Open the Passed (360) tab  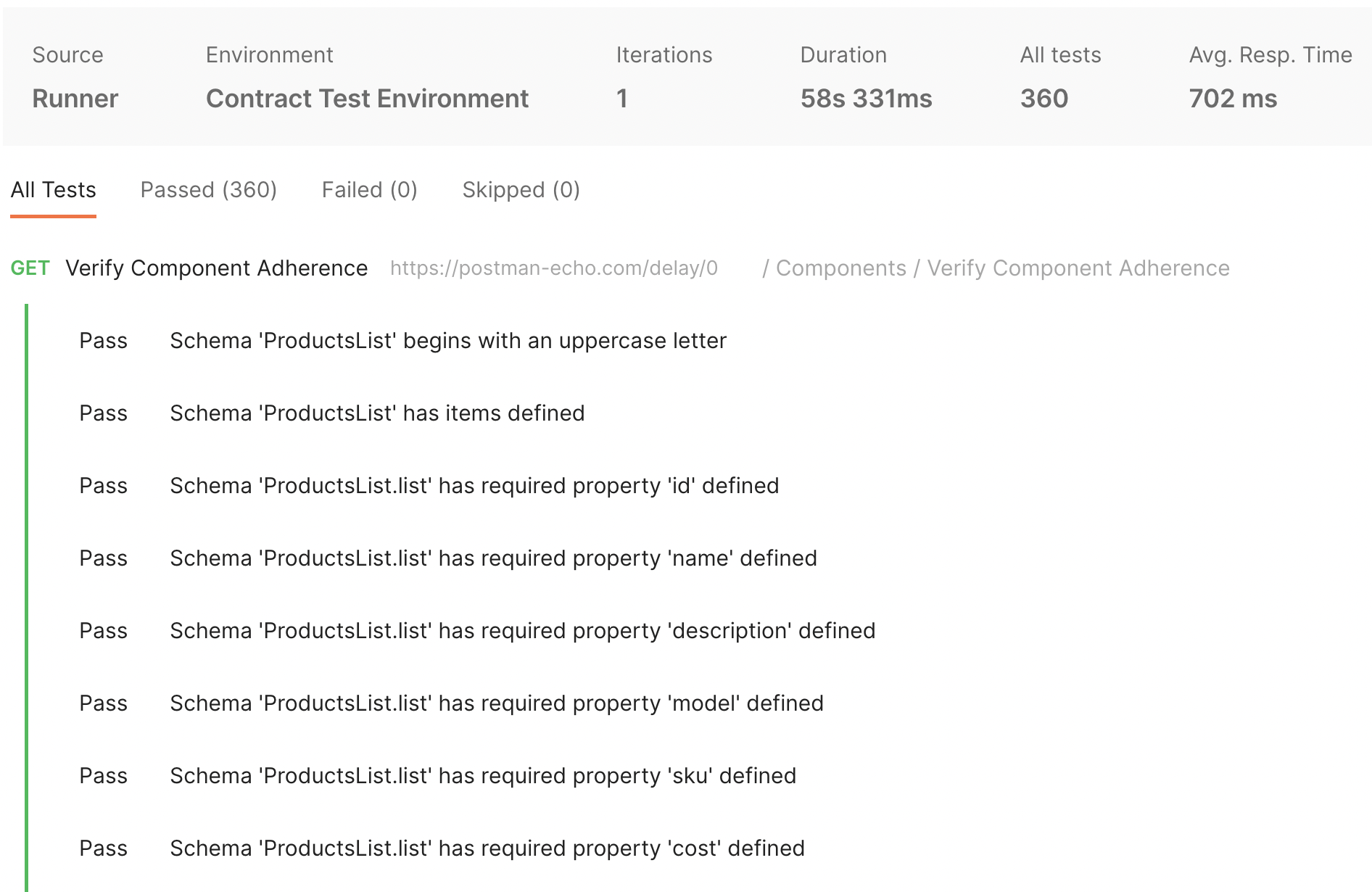tap(208, 190)
